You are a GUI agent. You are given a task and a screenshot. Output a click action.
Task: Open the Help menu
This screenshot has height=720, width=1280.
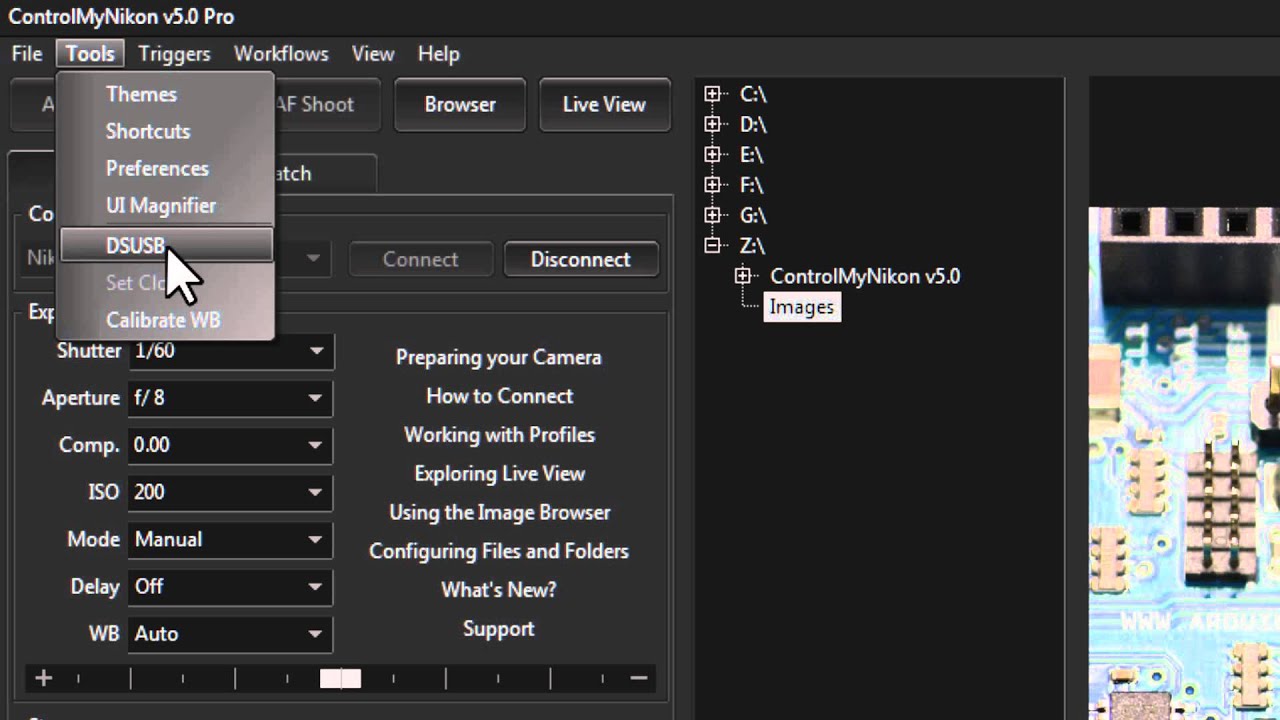[438, 54]
